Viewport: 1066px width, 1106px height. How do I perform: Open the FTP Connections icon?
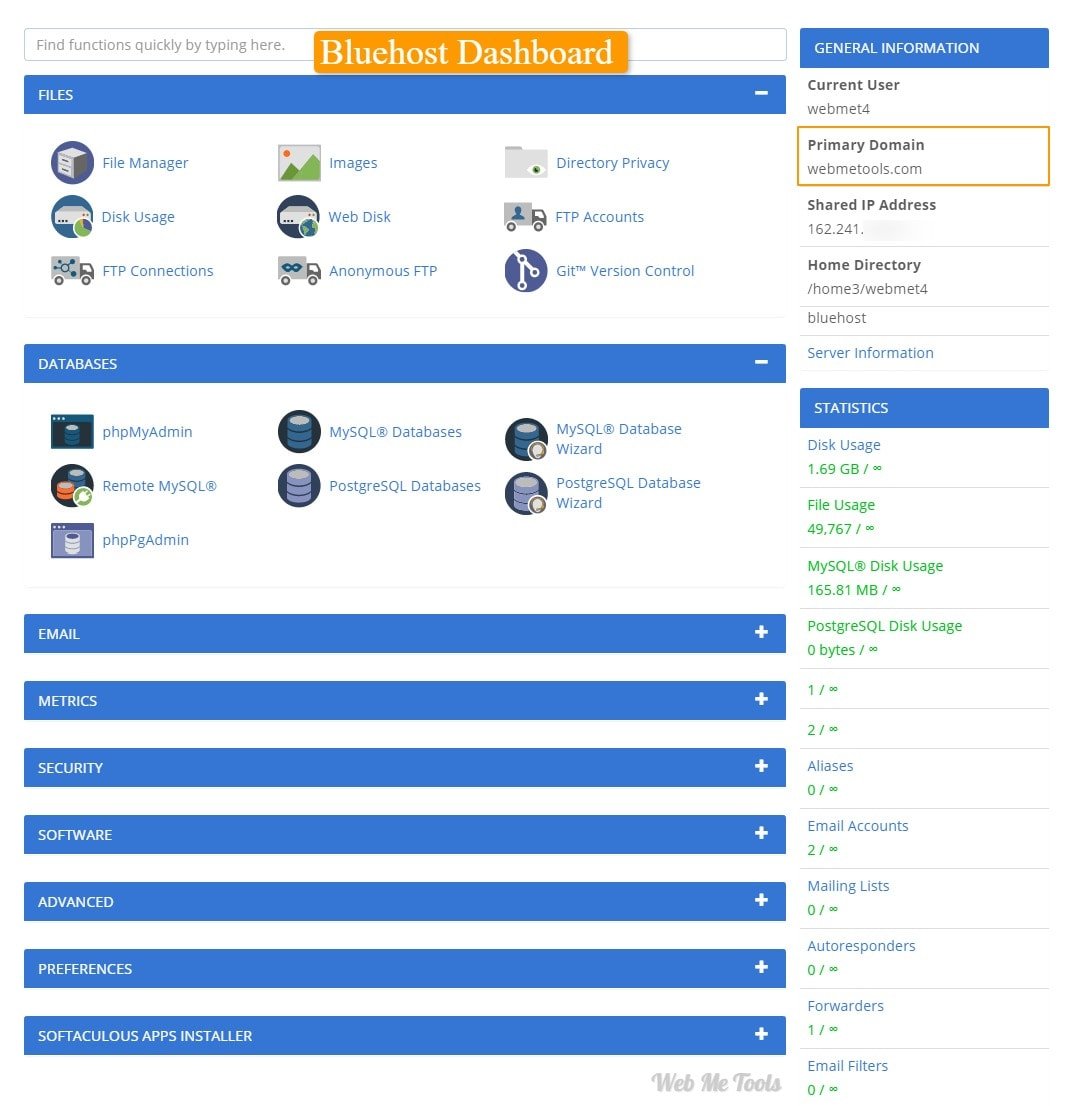click(72, 271)
